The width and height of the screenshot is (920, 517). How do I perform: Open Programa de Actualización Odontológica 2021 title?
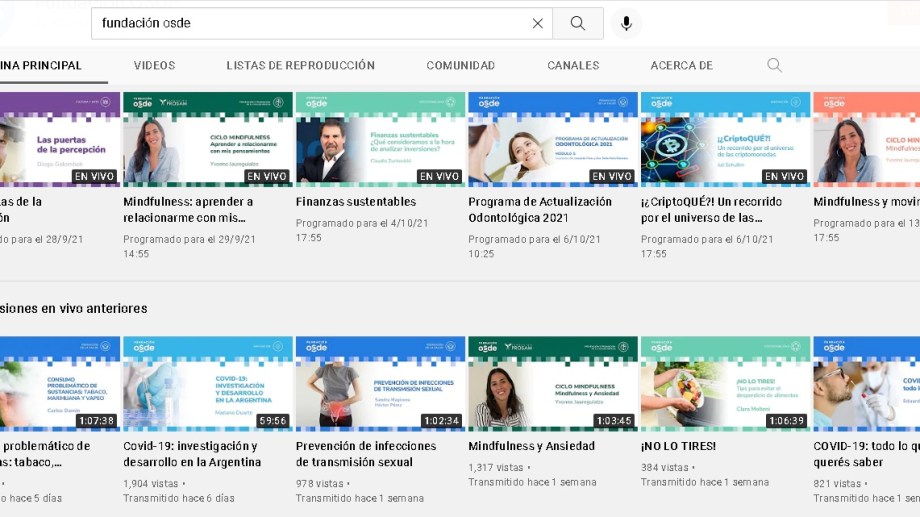540,209
